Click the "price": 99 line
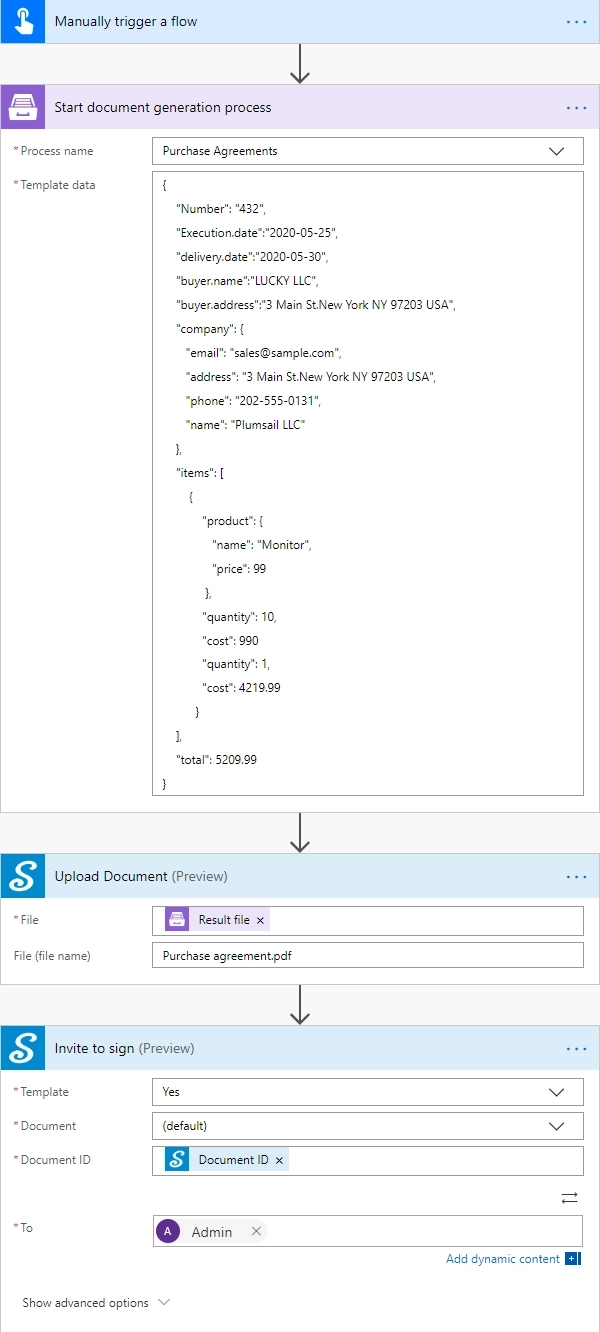 [x=239, y=568]
